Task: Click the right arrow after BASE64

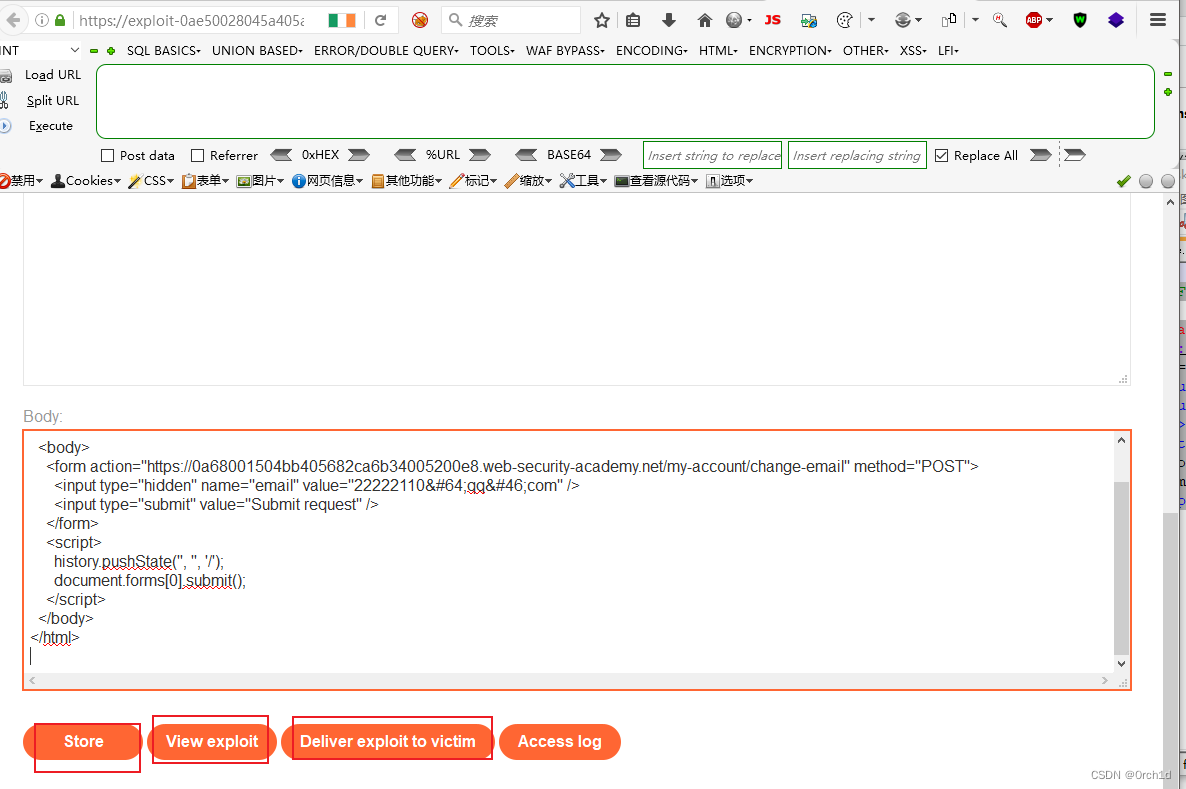Action: [610, 155]
